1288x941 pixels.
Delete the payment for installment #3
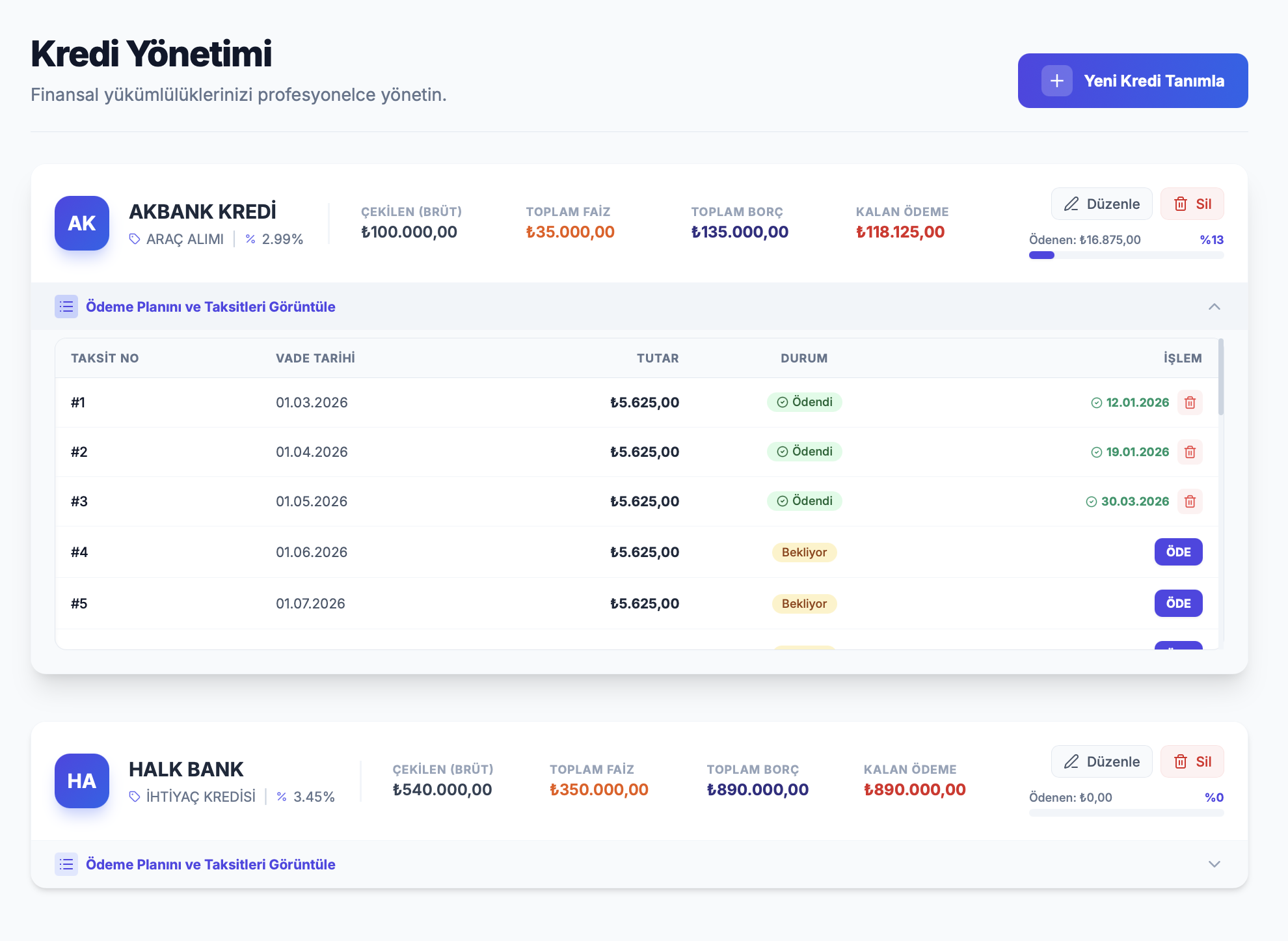[x=1190, y=501]
